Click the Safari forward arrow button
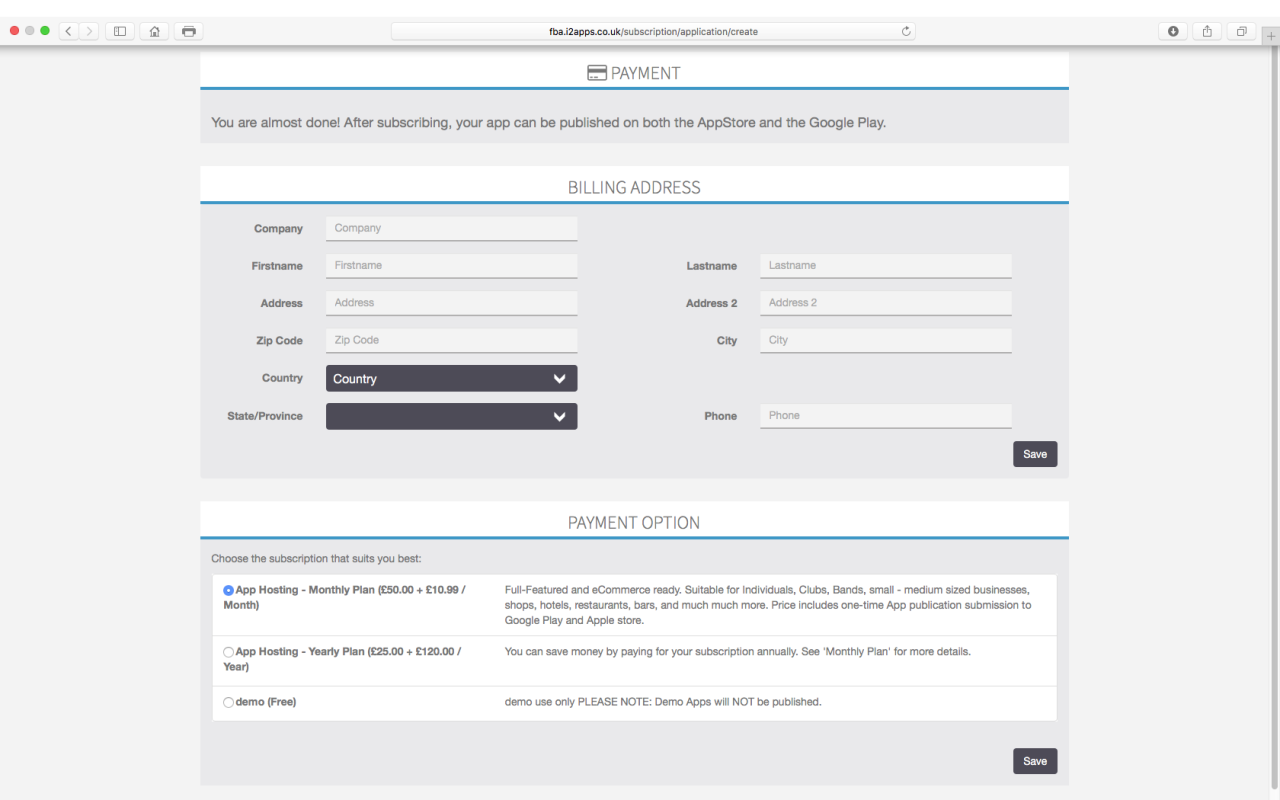The height and width of the screenshot is (800, 1280). (90, 31)
